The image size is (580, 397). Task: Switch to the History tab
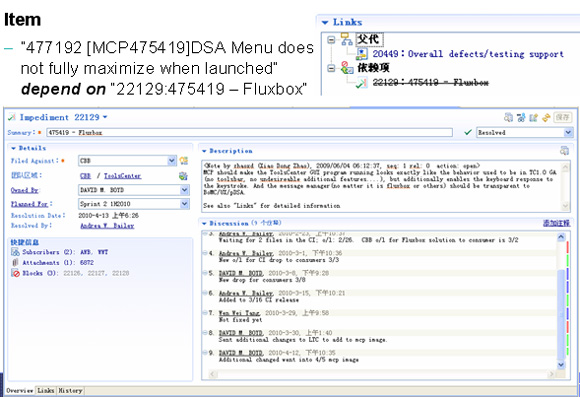pos(70,390)
